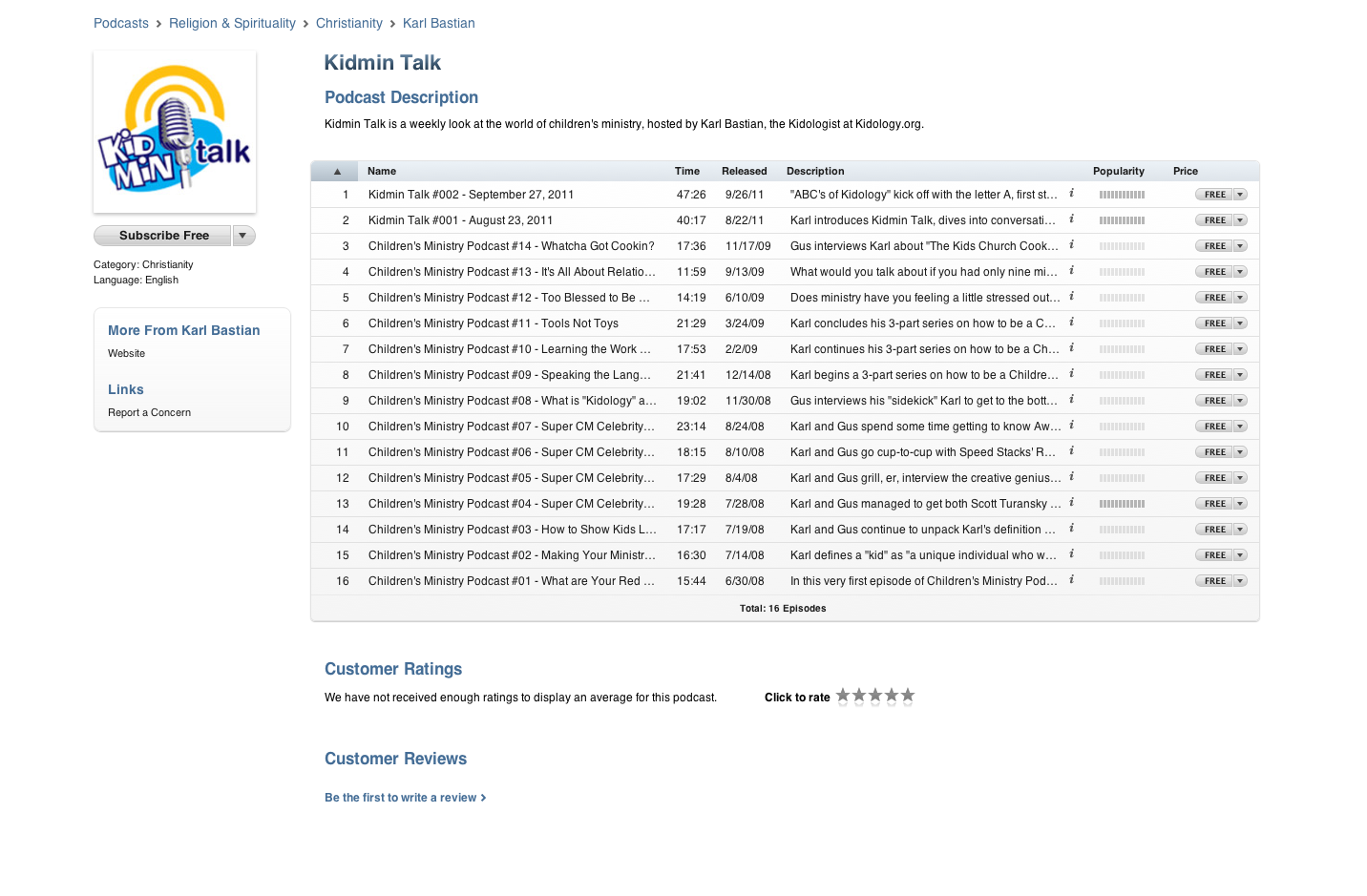Download Podcast #05 using FREE button

pos(1214,478)
